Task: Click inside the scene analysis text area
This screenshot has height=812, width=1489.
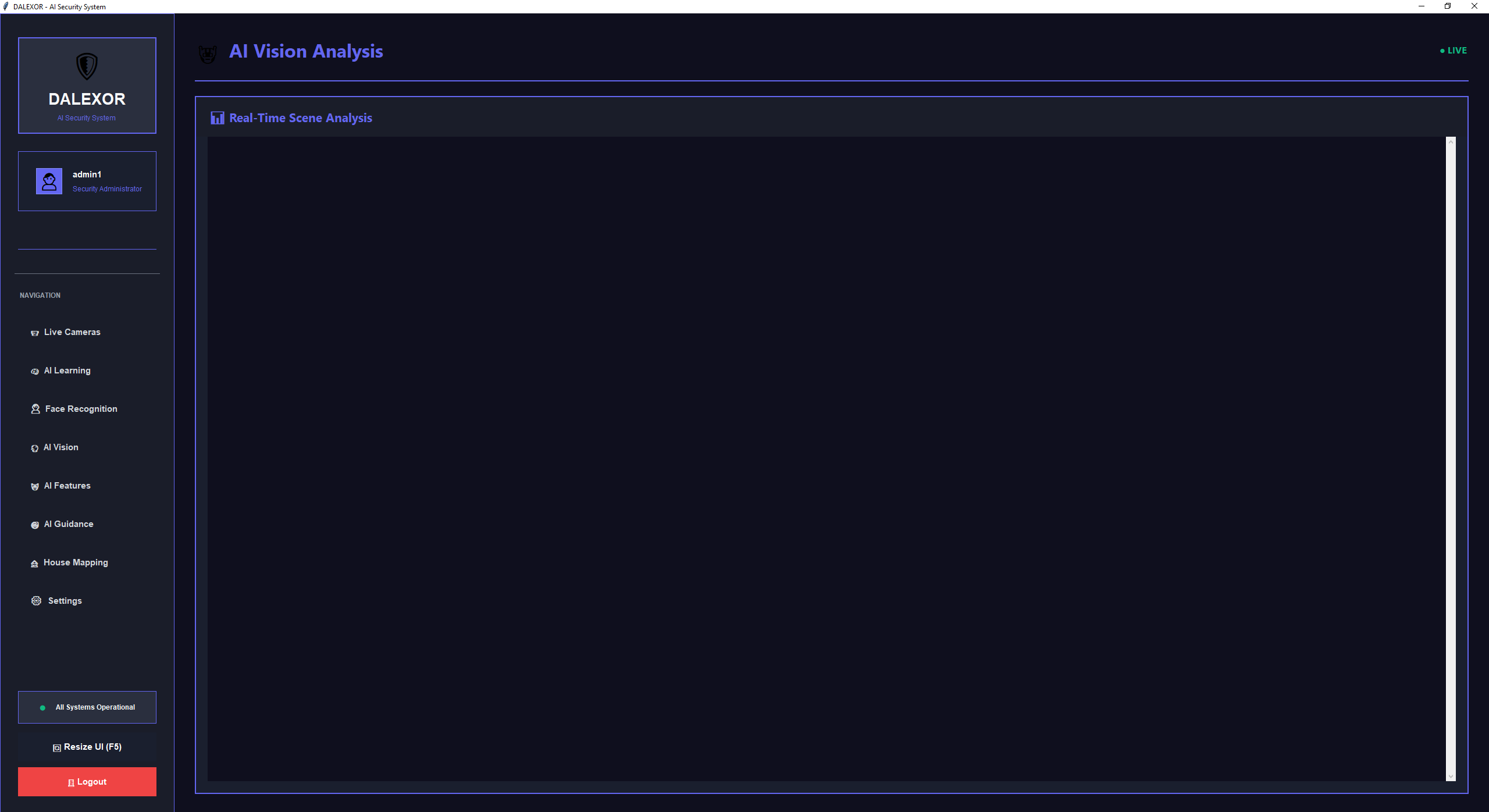Action: [x=826, y=458]
